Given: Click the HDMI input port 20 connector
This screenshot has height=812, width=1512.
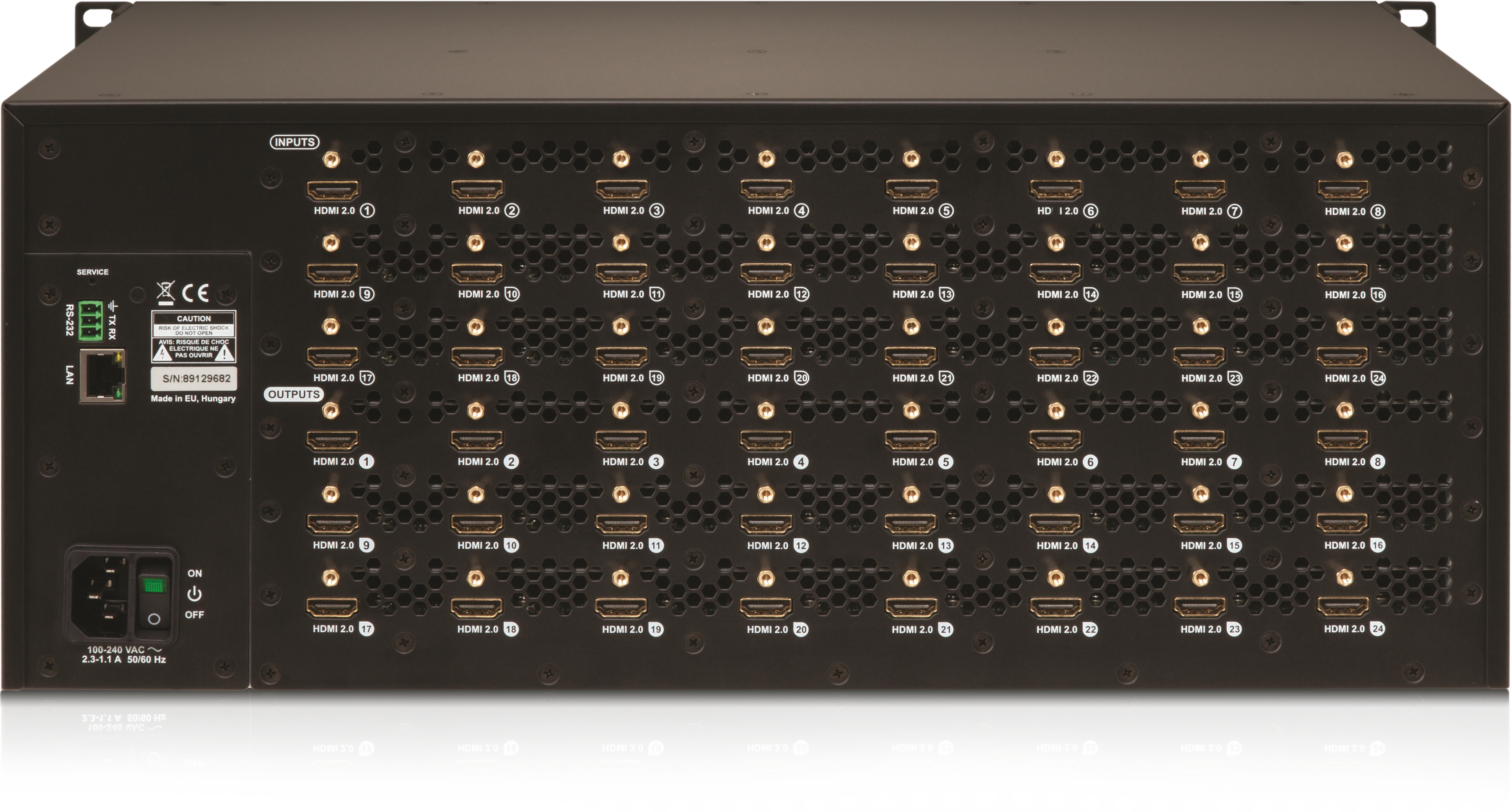Looking at the screenshot, I should click(x=767, y=357).
